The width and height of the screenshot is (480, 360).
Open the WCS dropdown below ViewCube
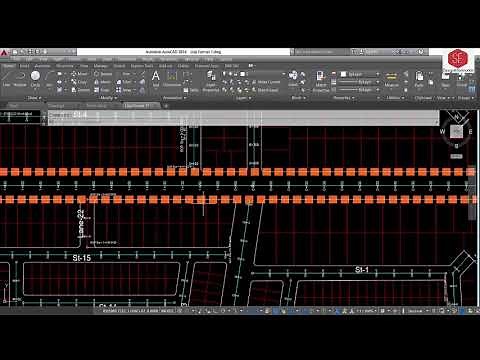pyautogui.click(x=456, y=156)
